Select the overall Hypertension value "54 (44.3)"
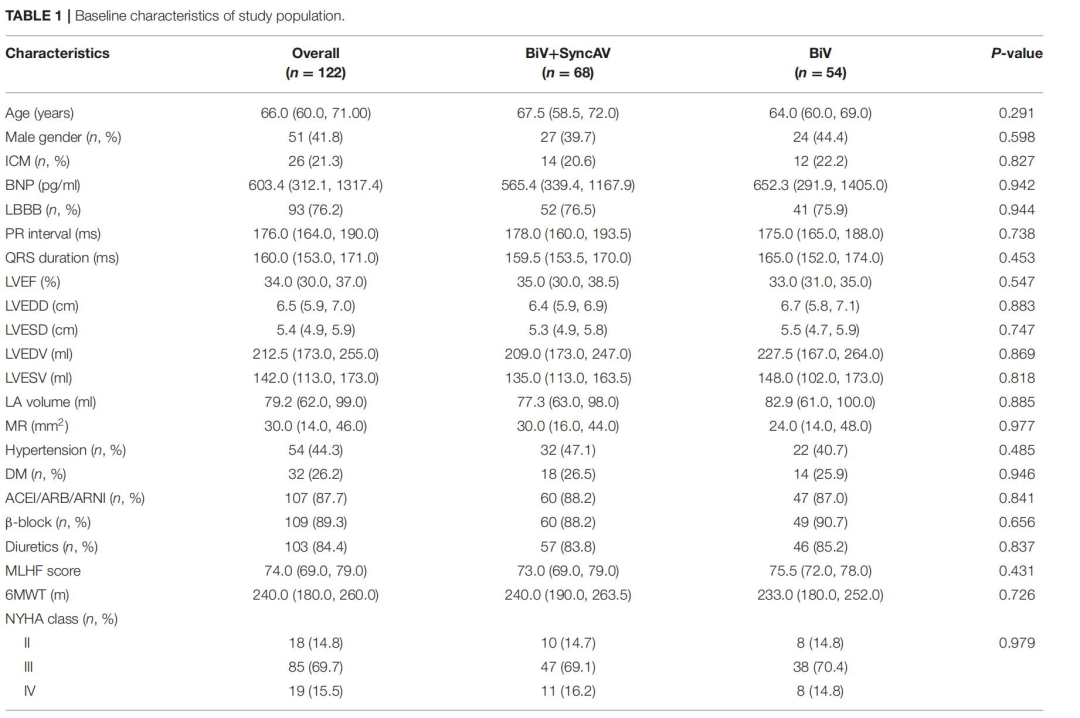1080x718 pixels. click(x=316, y=450)
